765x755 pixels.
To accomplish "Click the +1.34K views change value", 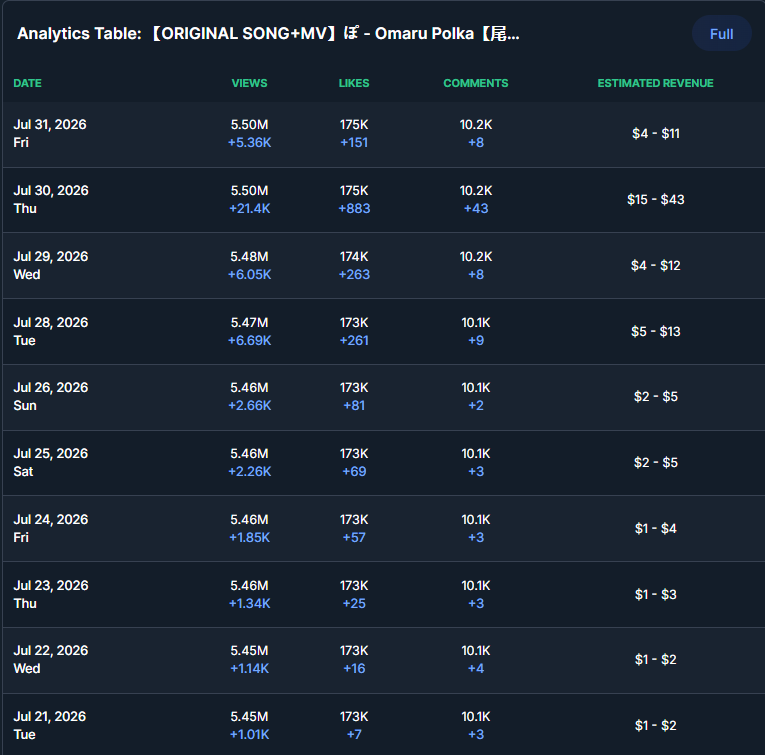I will tap(249, 603).
